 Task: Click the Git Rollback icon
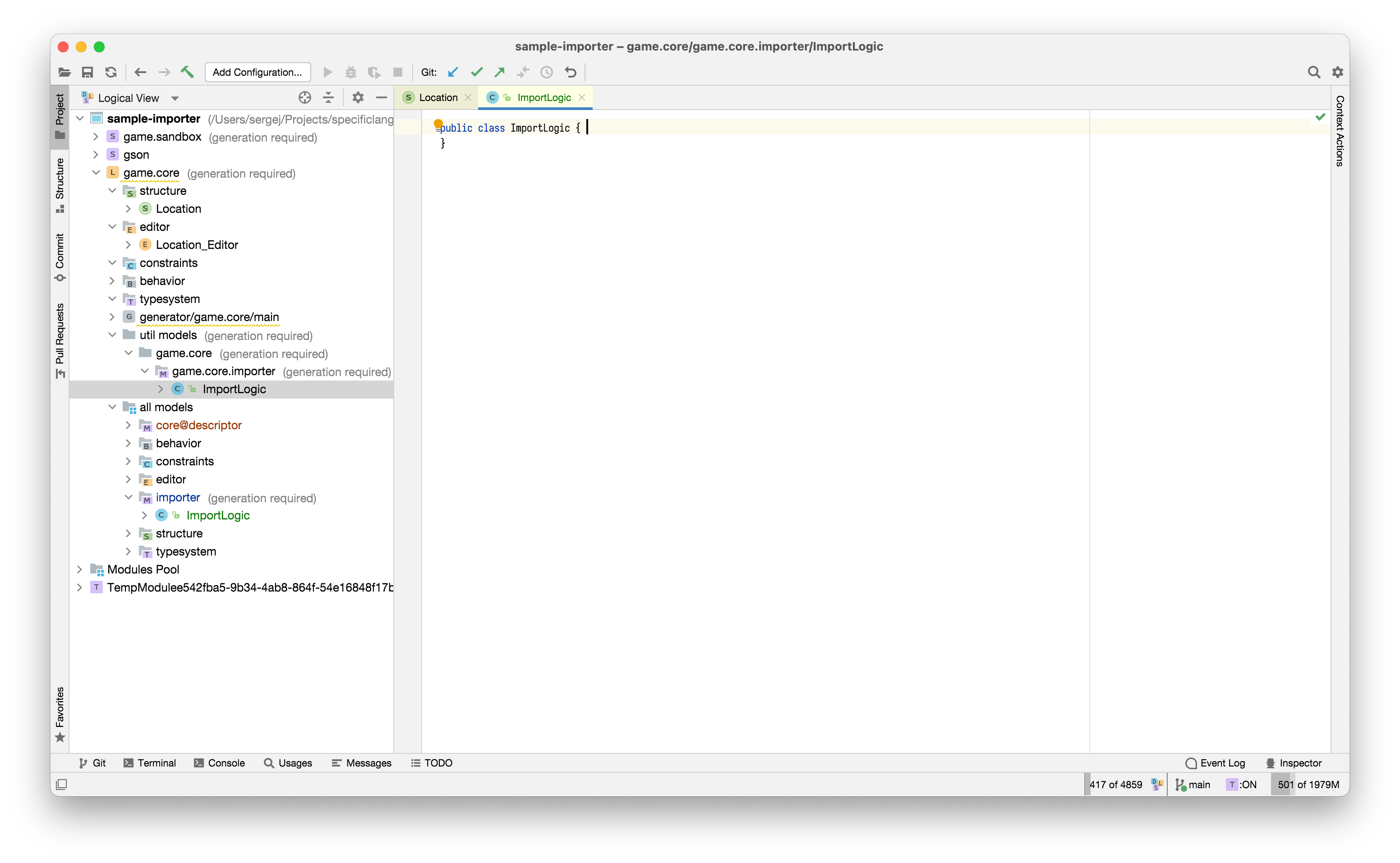[571, 72]
